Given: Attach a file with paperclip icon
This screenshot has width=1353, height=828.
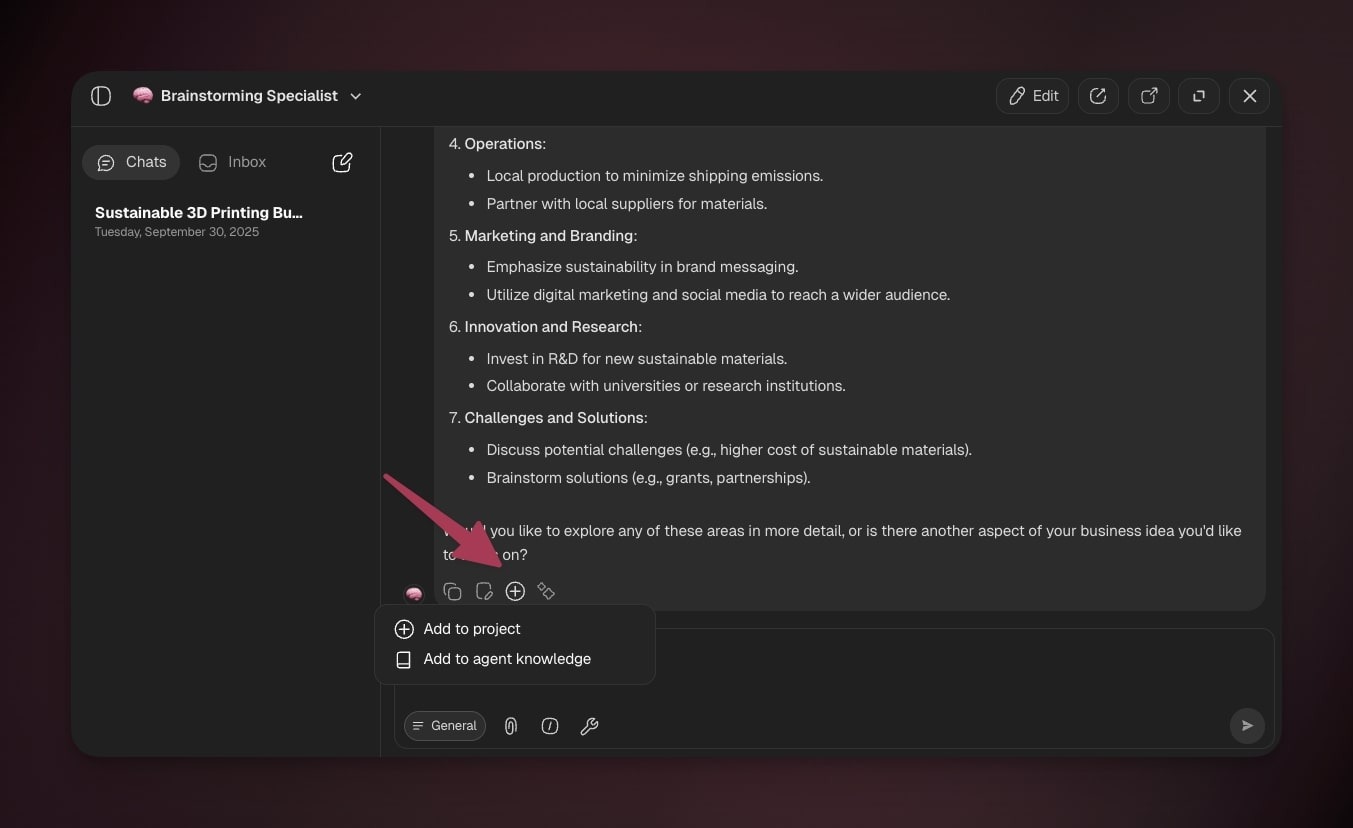Looking at the screenshot, I should 511,726.
